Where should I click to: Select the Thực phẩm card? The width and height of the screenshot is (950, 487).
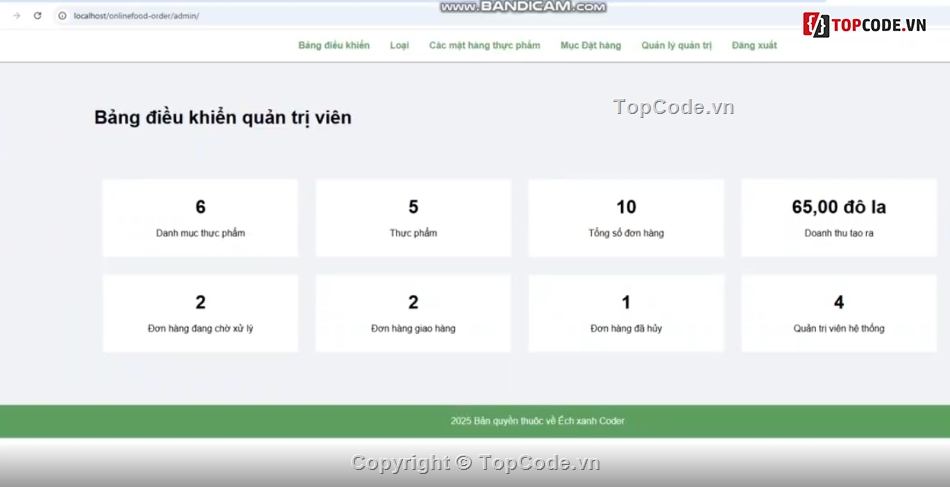pyautogui.click(x=413, y=218)
